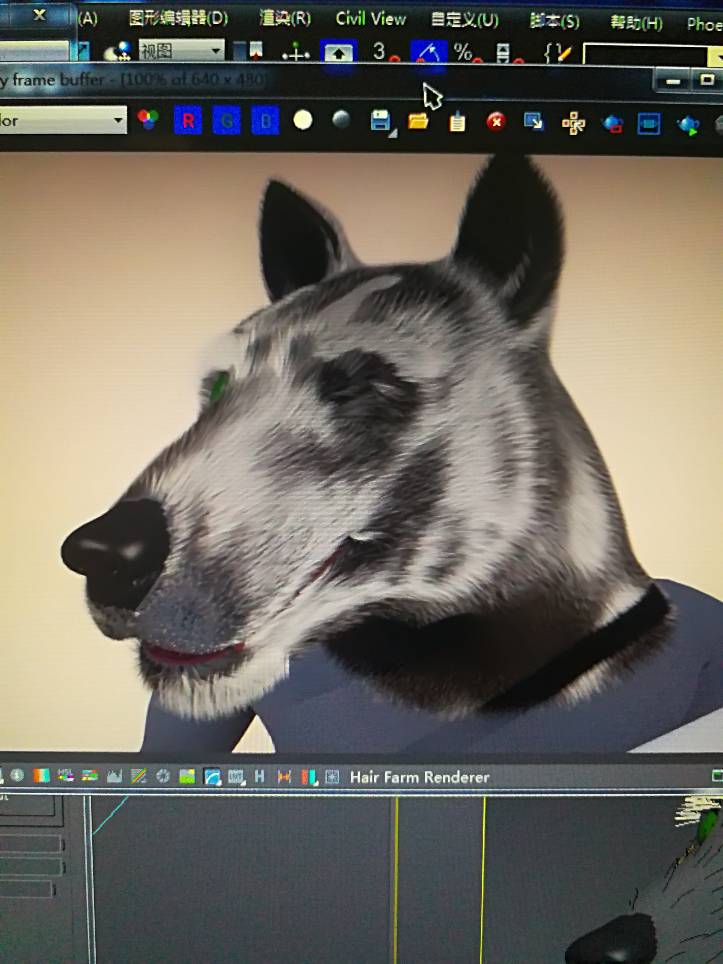The image size is (723, 964).
Task: Enable track mouse while rendering icon
Action: click(573, 124)
